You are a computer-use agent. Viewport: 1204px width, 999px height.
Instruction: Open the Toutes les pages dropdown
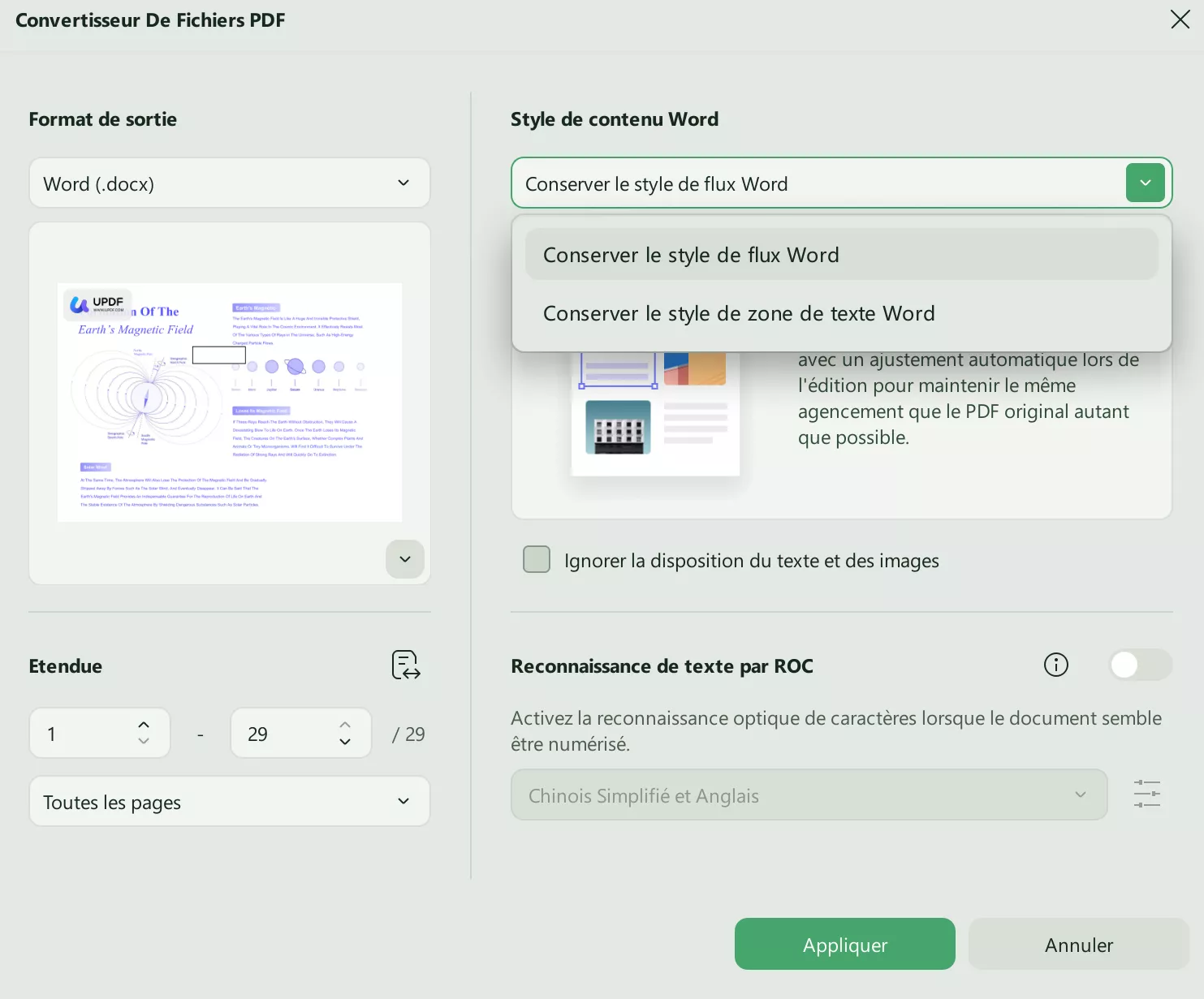230,802
